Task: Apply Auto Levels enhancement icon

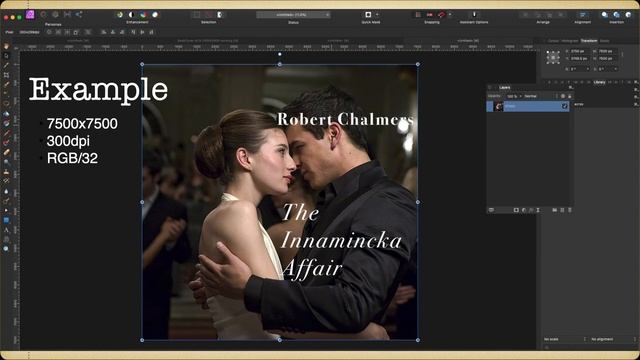Action: pyautogui.click(x=120, y=15)
